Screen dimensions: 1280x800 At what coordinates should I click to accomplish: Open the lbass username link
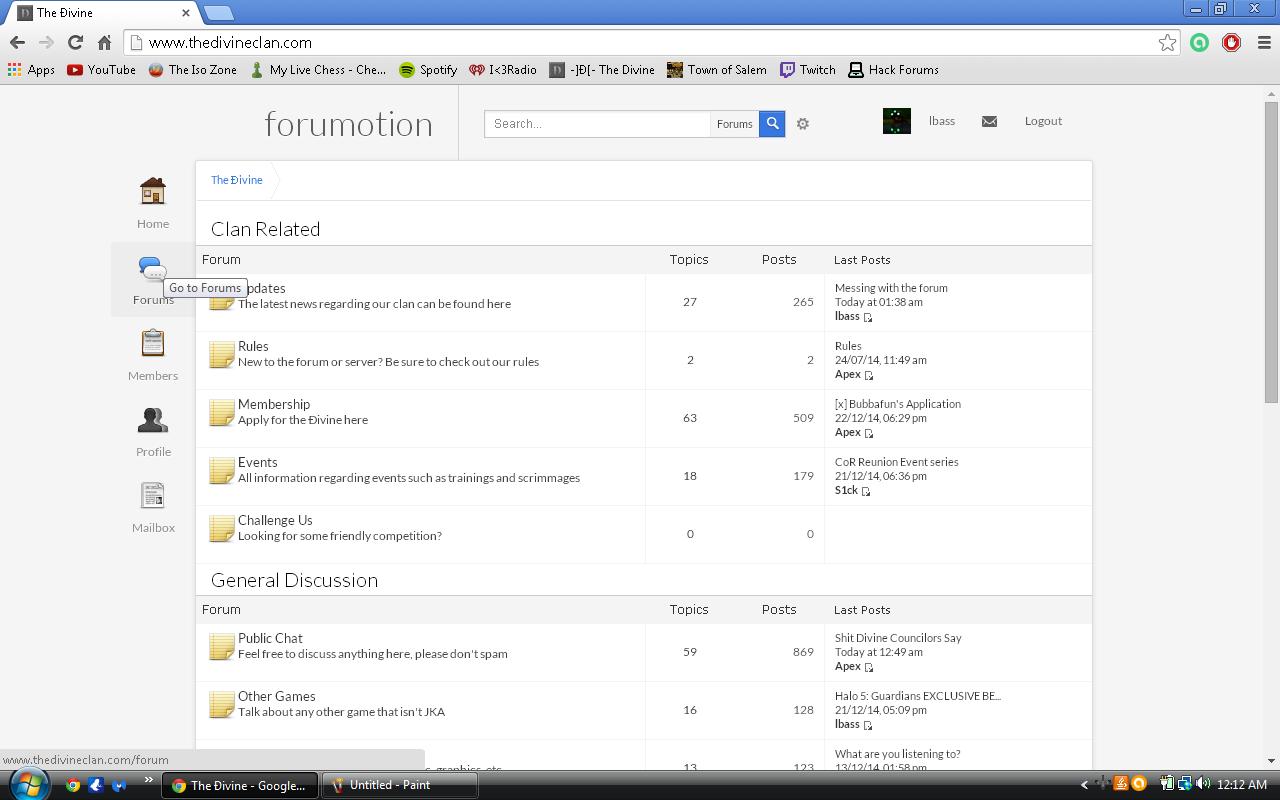[941, 121]
